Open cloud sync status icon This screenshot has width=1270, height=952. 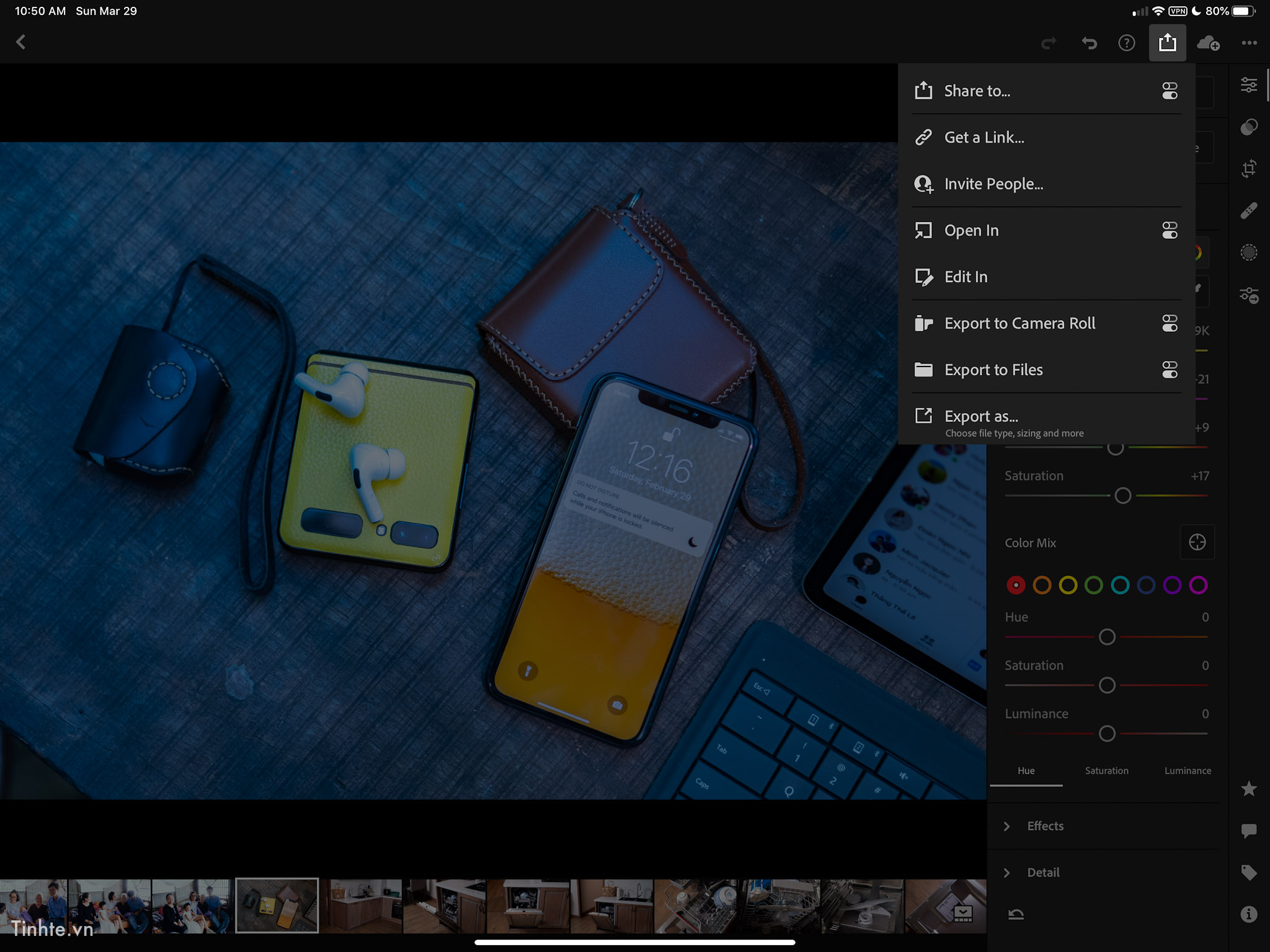point(1208,43)
